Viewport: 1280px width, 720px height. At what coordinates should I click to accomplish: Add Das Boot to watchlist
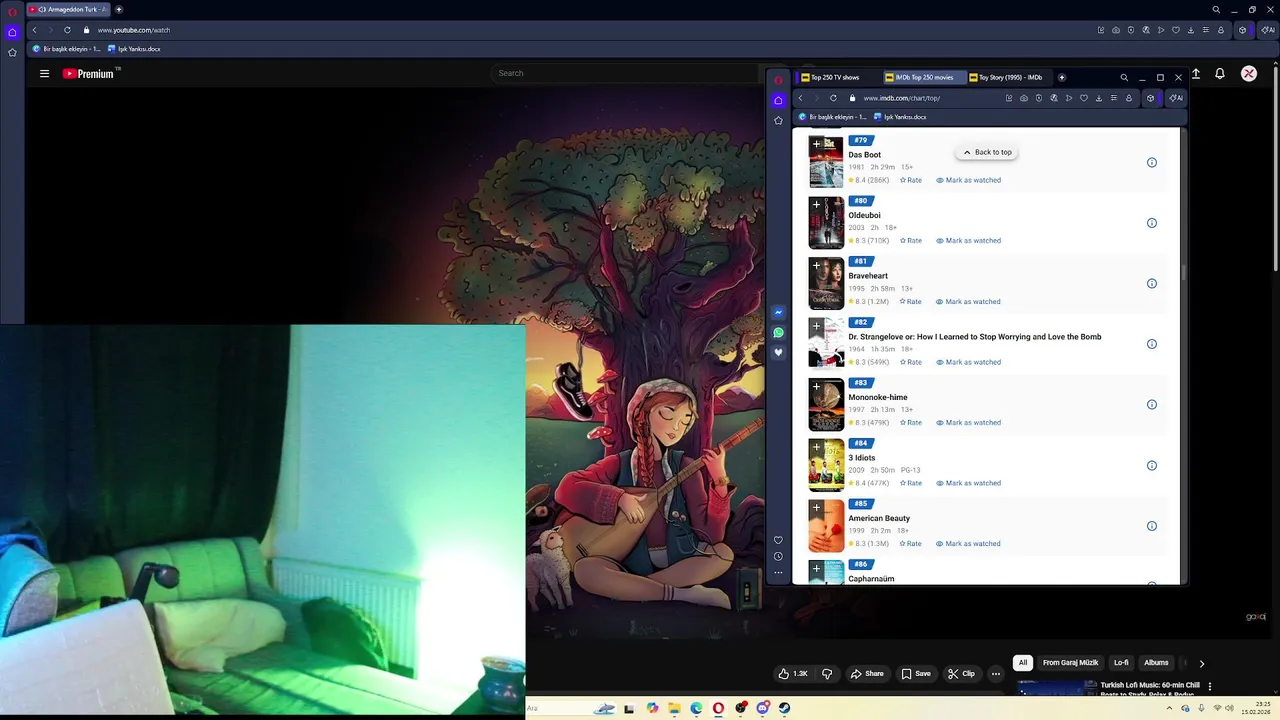[x=816, y=144]
